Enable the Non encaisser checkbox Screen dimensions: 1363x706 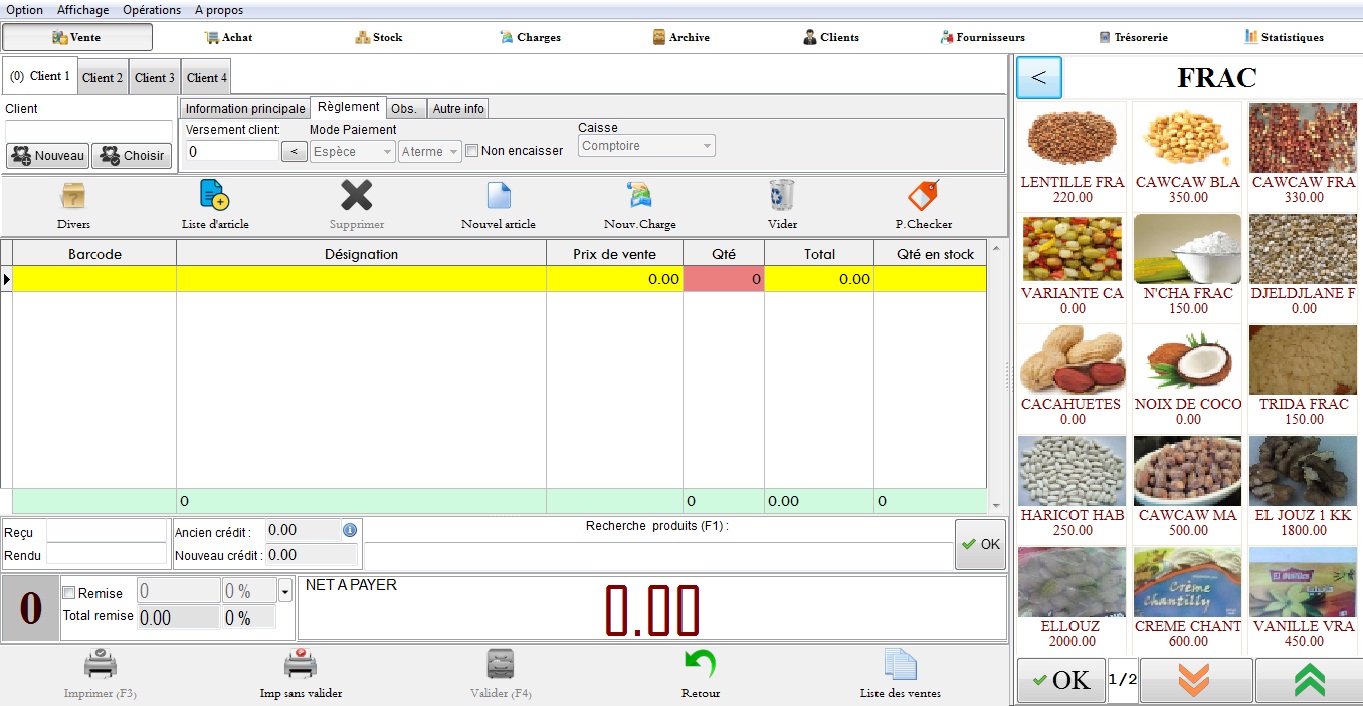[x=472, y=151]
